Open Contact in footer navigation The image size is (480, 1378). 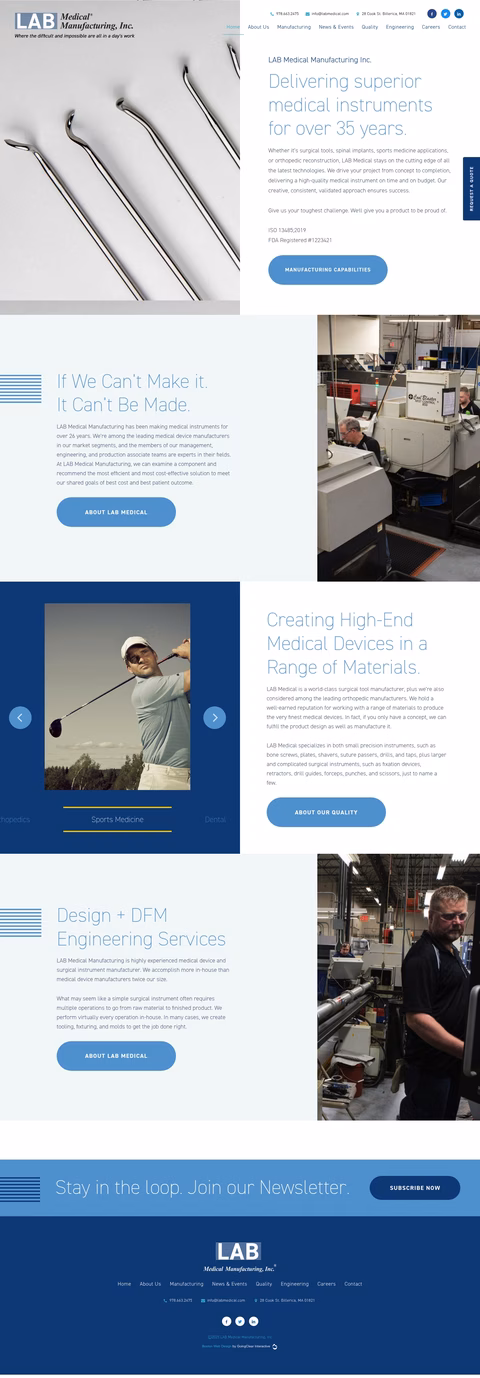coord(353,1284)
